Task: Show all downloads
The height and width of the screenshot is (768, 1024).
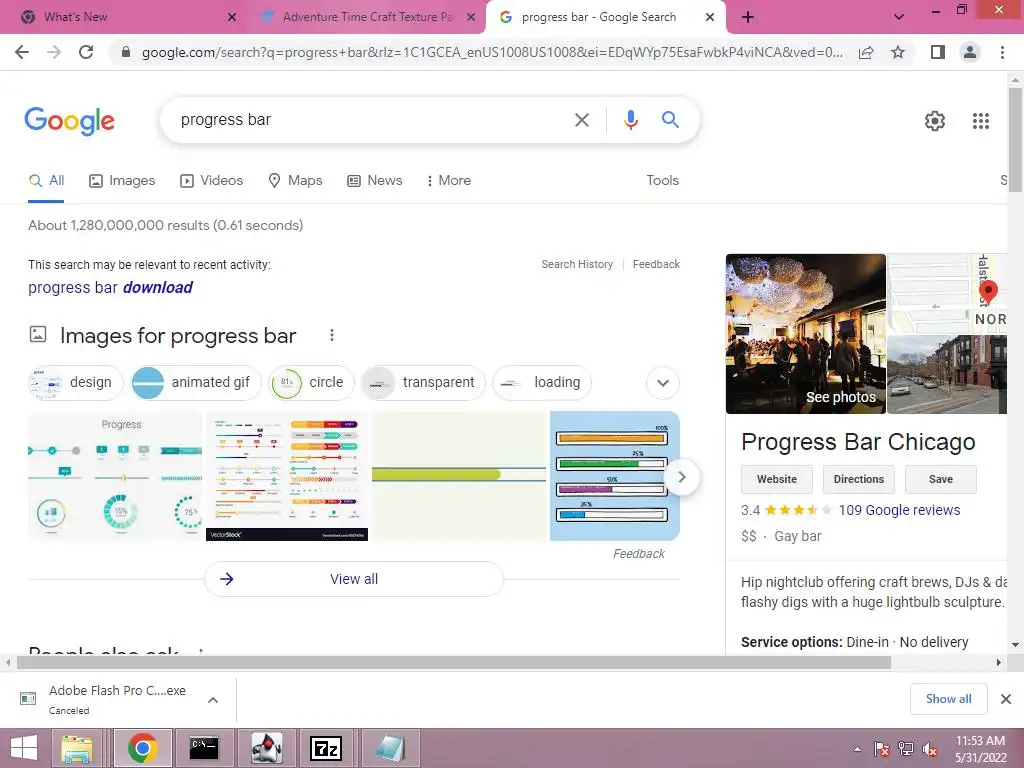Action: (x=948, y=699)
